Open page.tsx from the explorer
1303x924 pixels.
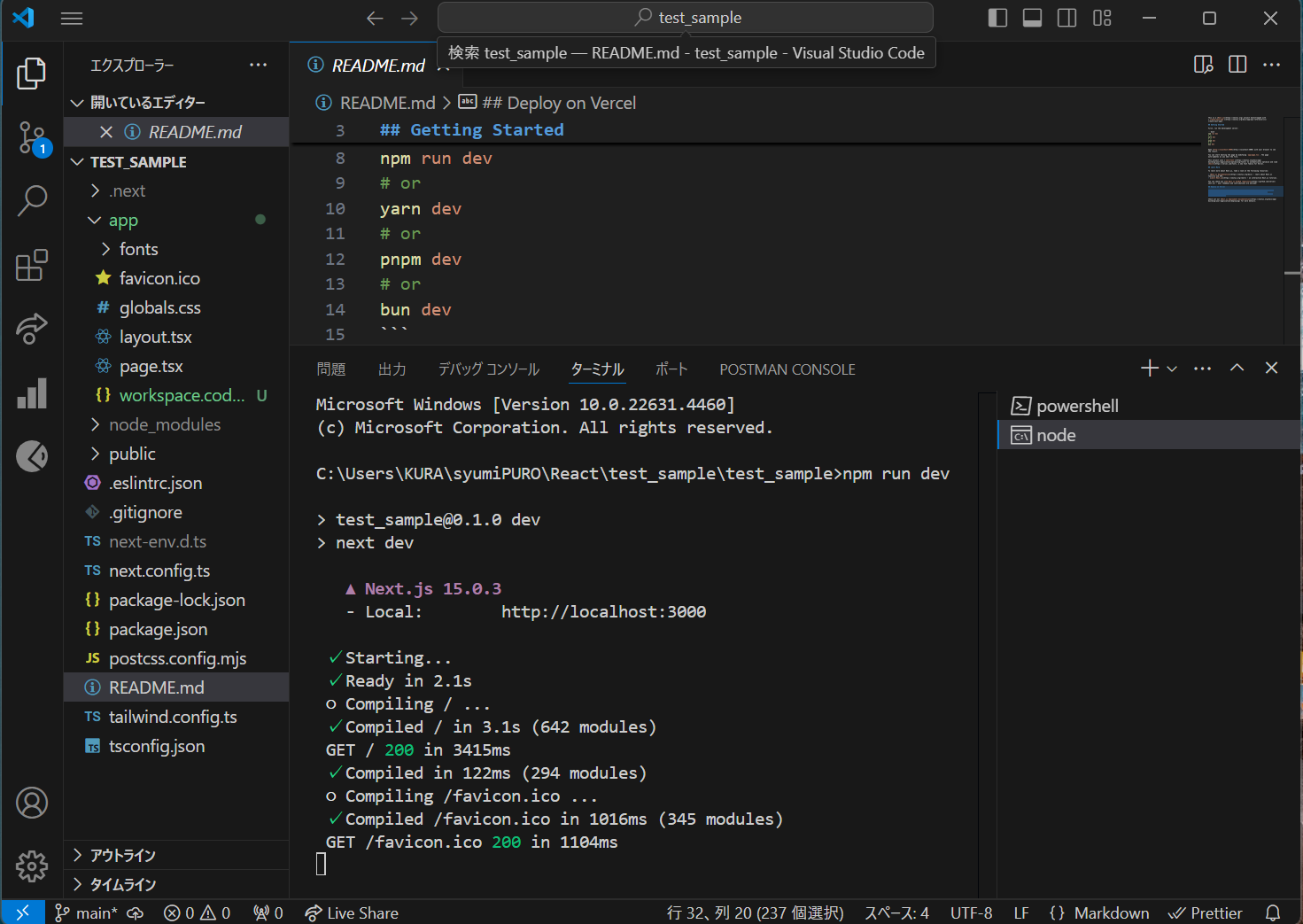(x=177, y=367)
